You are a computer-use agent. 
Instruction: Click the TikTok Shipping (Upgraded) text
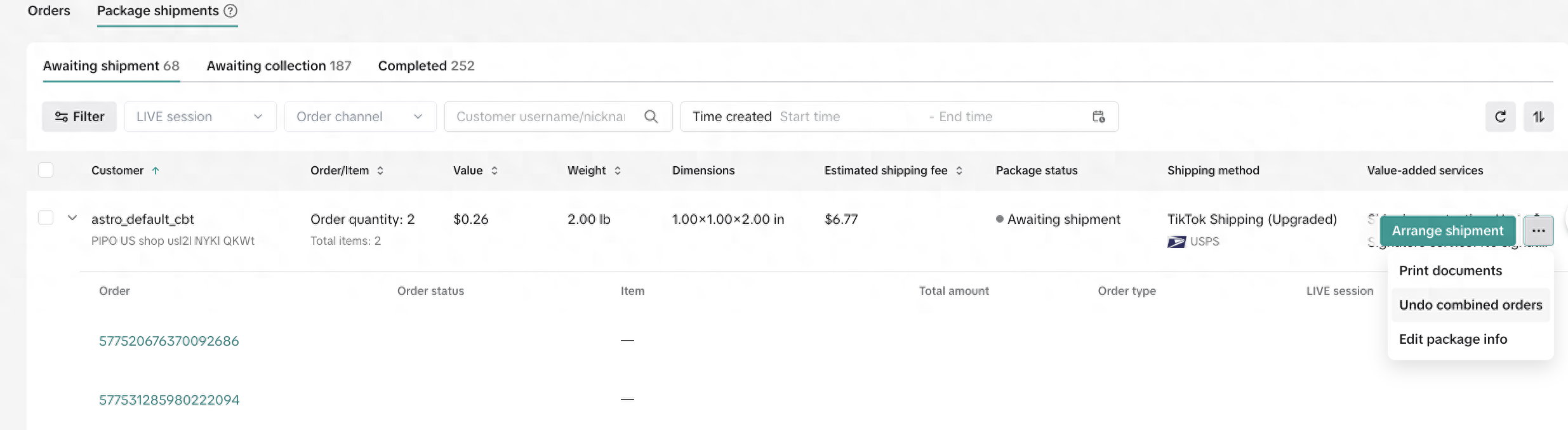(1252, 219)
